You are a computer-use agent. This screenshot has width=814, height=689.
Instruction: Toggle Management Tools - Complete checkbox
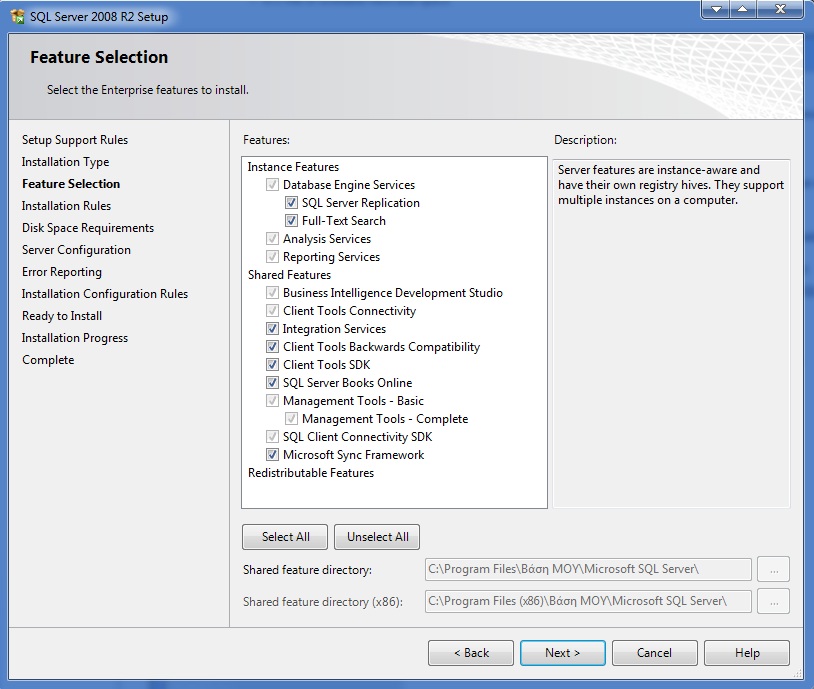coord(291,418)
